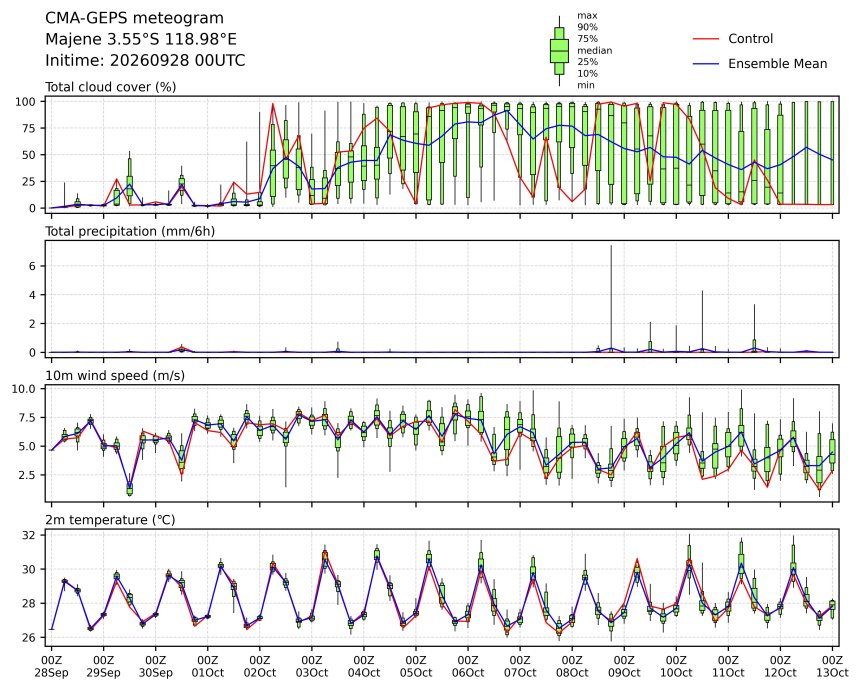The height and width of the screenshot is (690, 860).
Task: Click the 00Z 09Oct axis tick label
Action: [x=624, y=666]
